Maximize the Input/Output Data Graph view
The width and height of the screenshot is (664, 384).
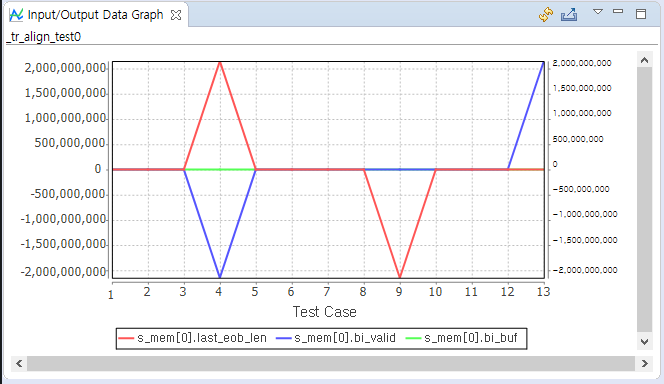coord(641,14)
